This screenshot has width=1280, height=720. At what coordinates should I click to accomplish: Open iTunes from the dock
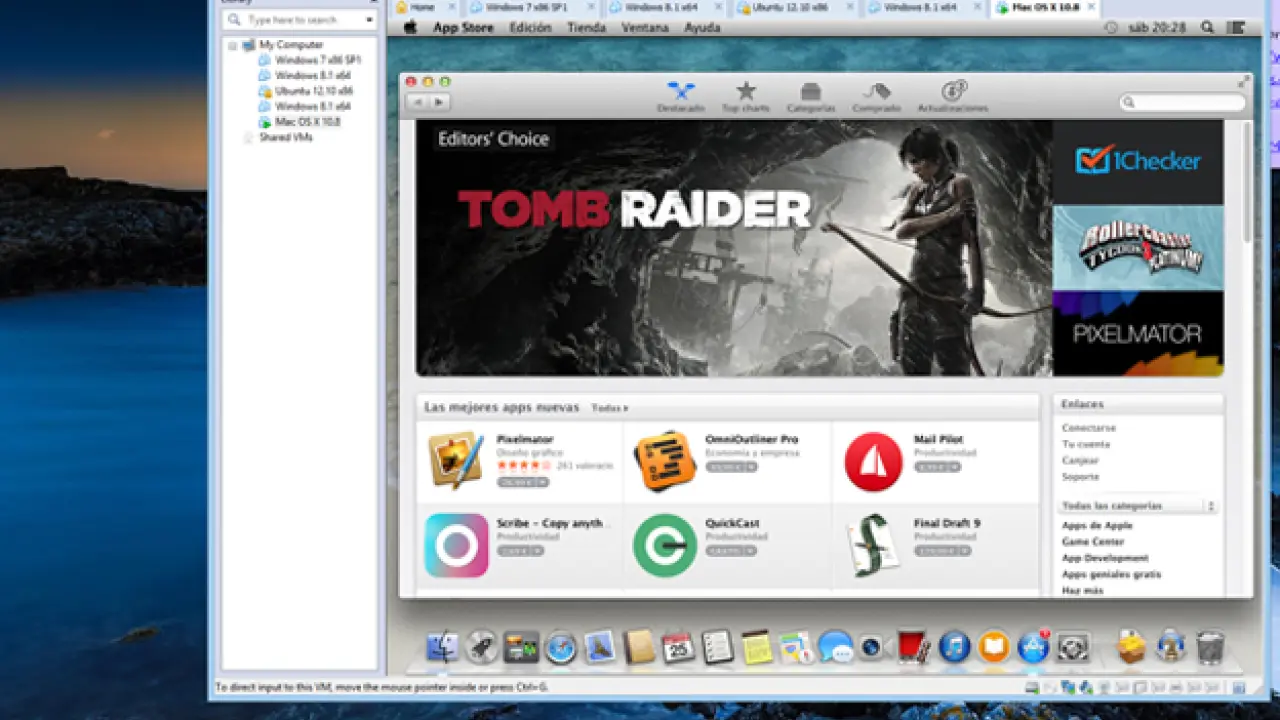tap(954, 647)
